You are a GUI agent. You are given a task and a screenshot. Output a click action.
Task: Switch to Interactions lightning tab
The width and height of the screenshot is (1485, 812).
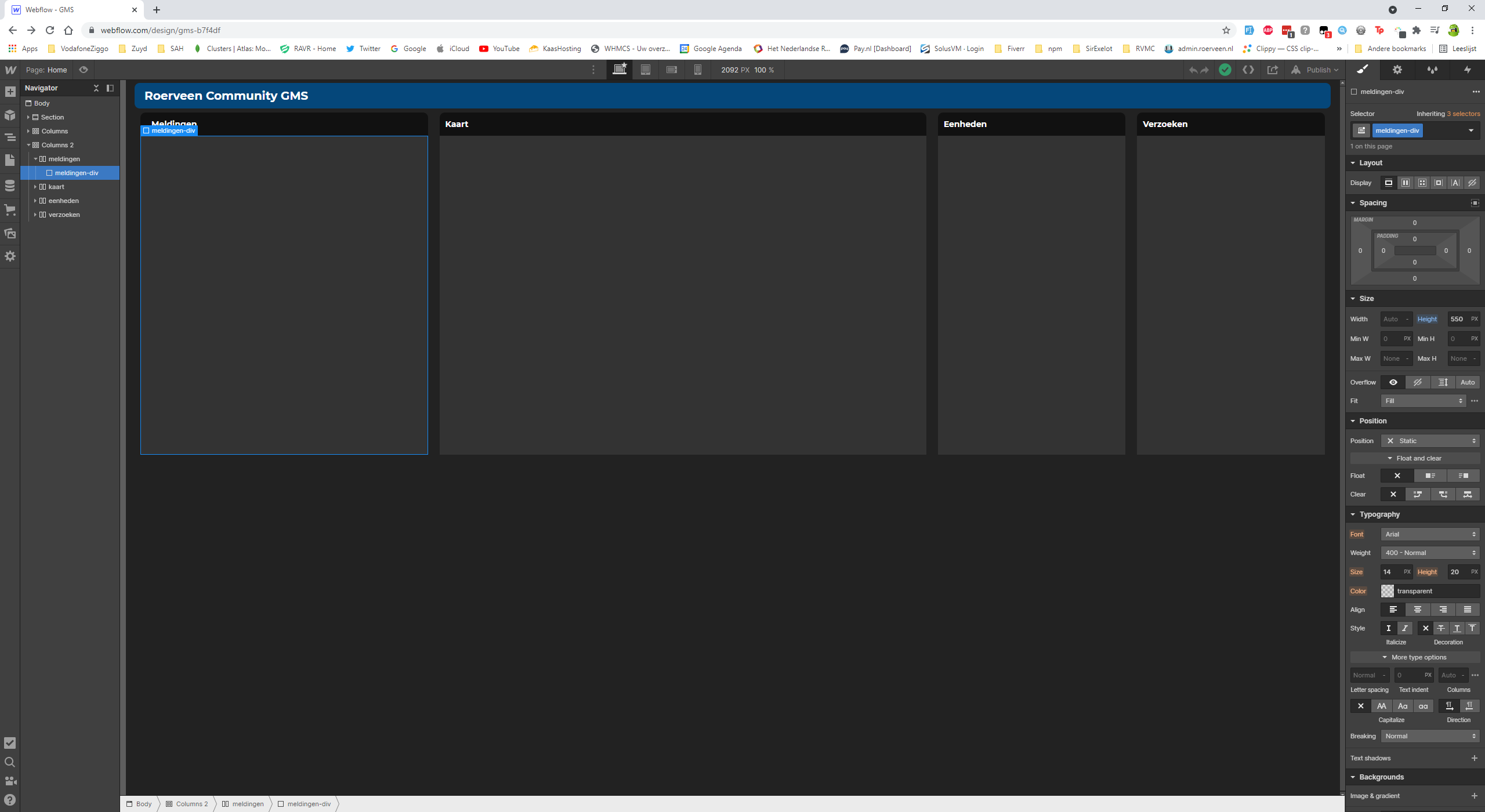coord(1467,70)
